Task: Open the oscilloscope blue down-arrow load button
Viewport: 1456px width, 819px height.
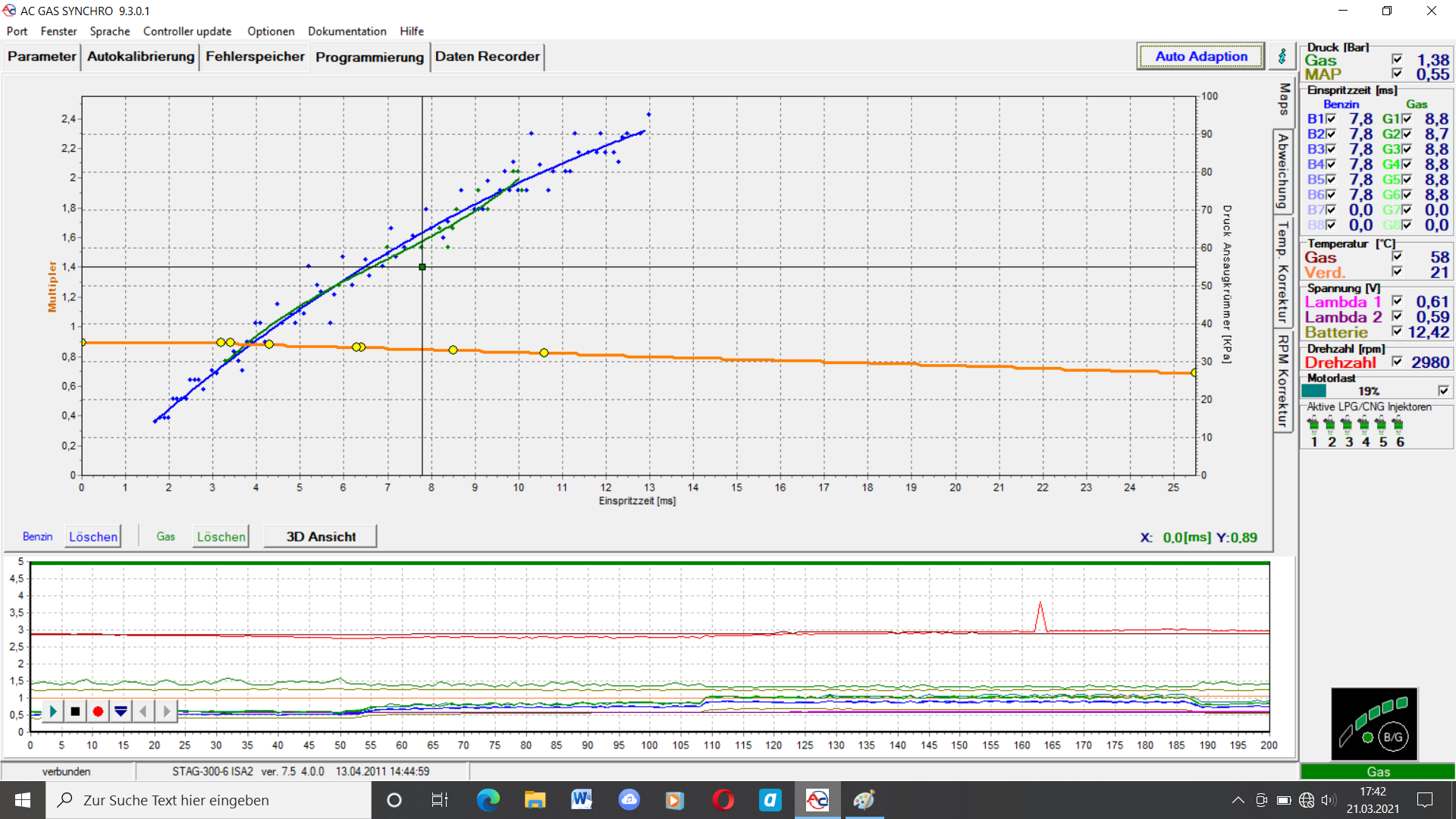Action: (x=121, y=711)
